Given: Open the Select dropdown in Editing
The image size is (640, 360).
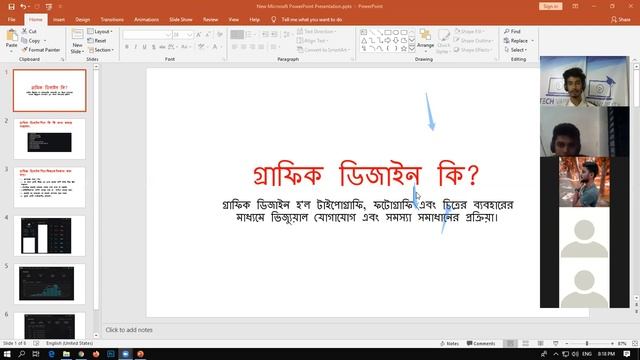Looking at the screenshot, I should [516, 50].
